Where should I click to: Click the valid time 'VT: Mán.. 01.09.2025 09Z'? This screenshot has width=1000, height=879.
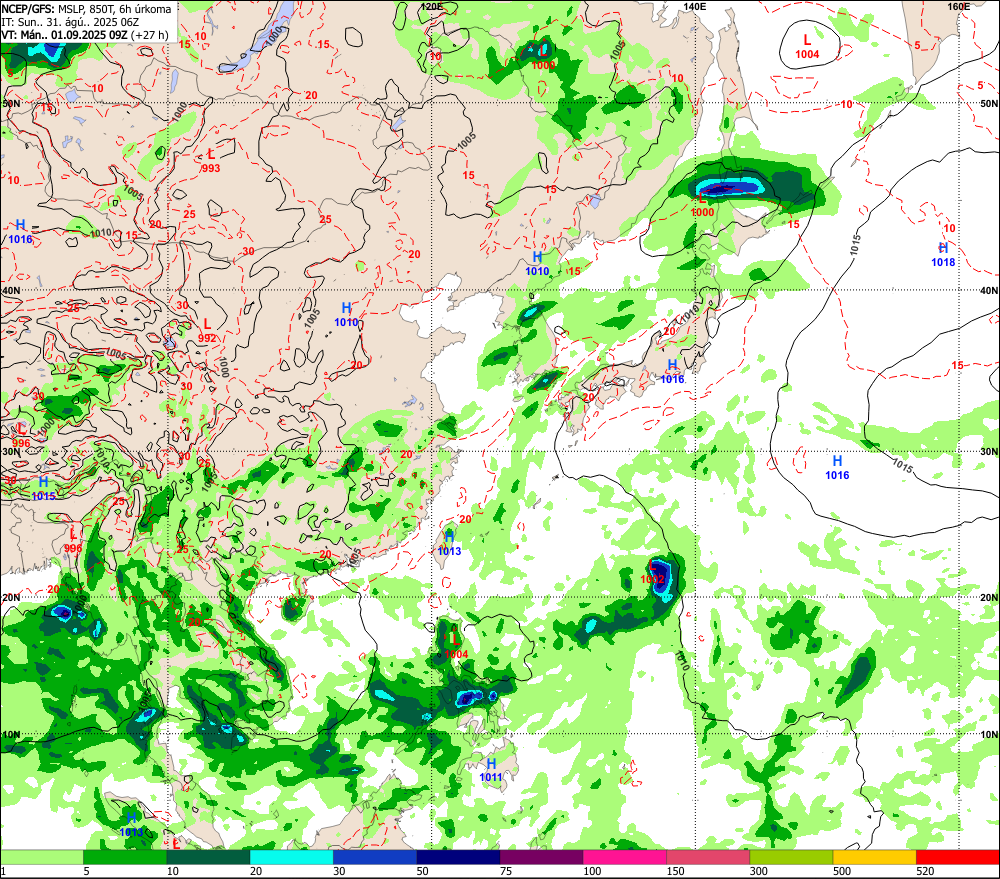64,34
